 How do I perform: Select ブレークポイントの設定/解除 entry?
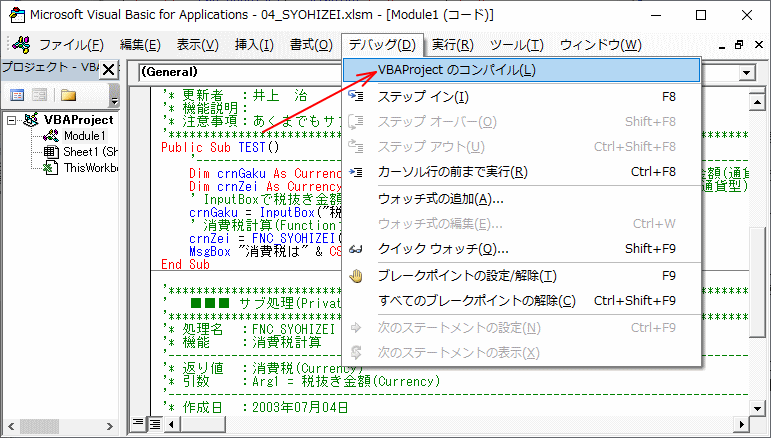521,276
